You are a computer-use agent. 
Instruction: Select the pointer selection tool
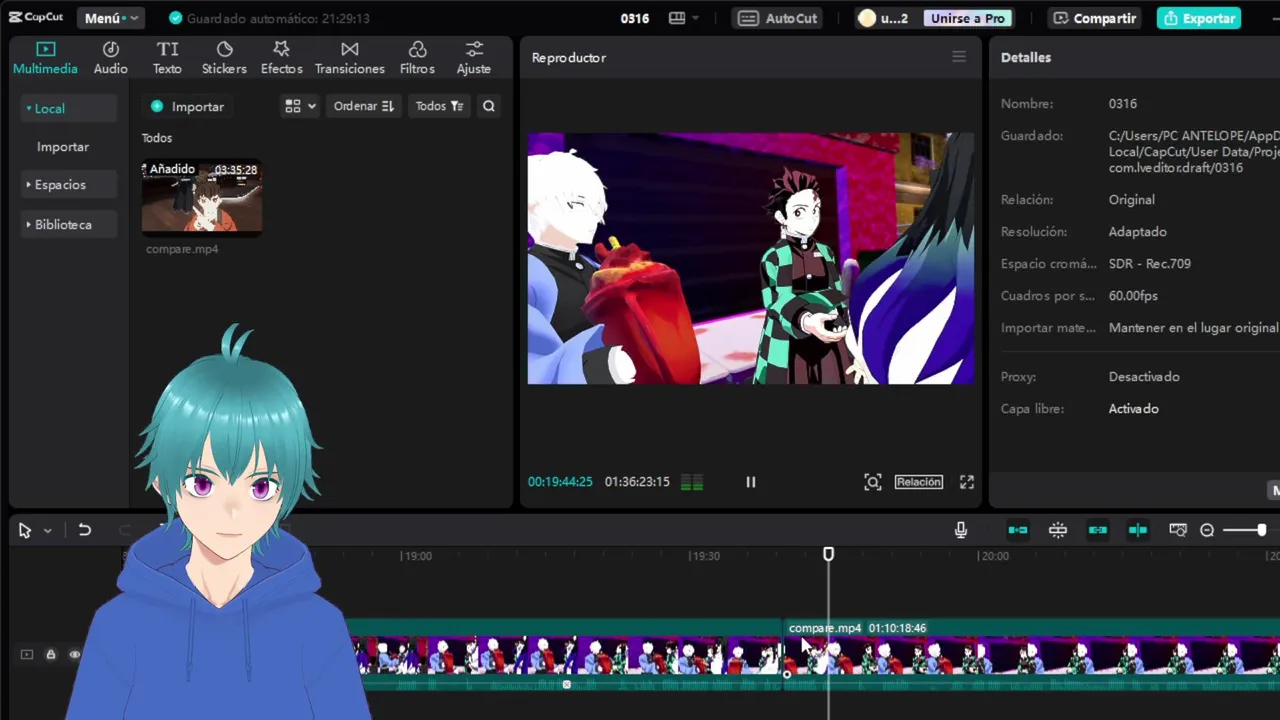(25, 531)
